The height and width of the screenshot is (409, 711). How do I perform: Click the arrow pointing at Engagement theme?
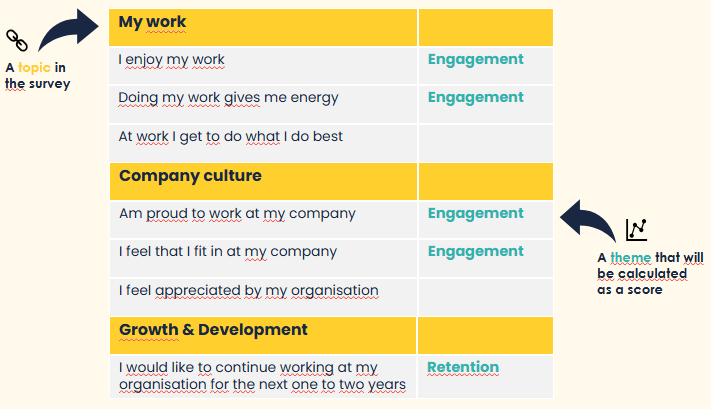tap(588, 221)
